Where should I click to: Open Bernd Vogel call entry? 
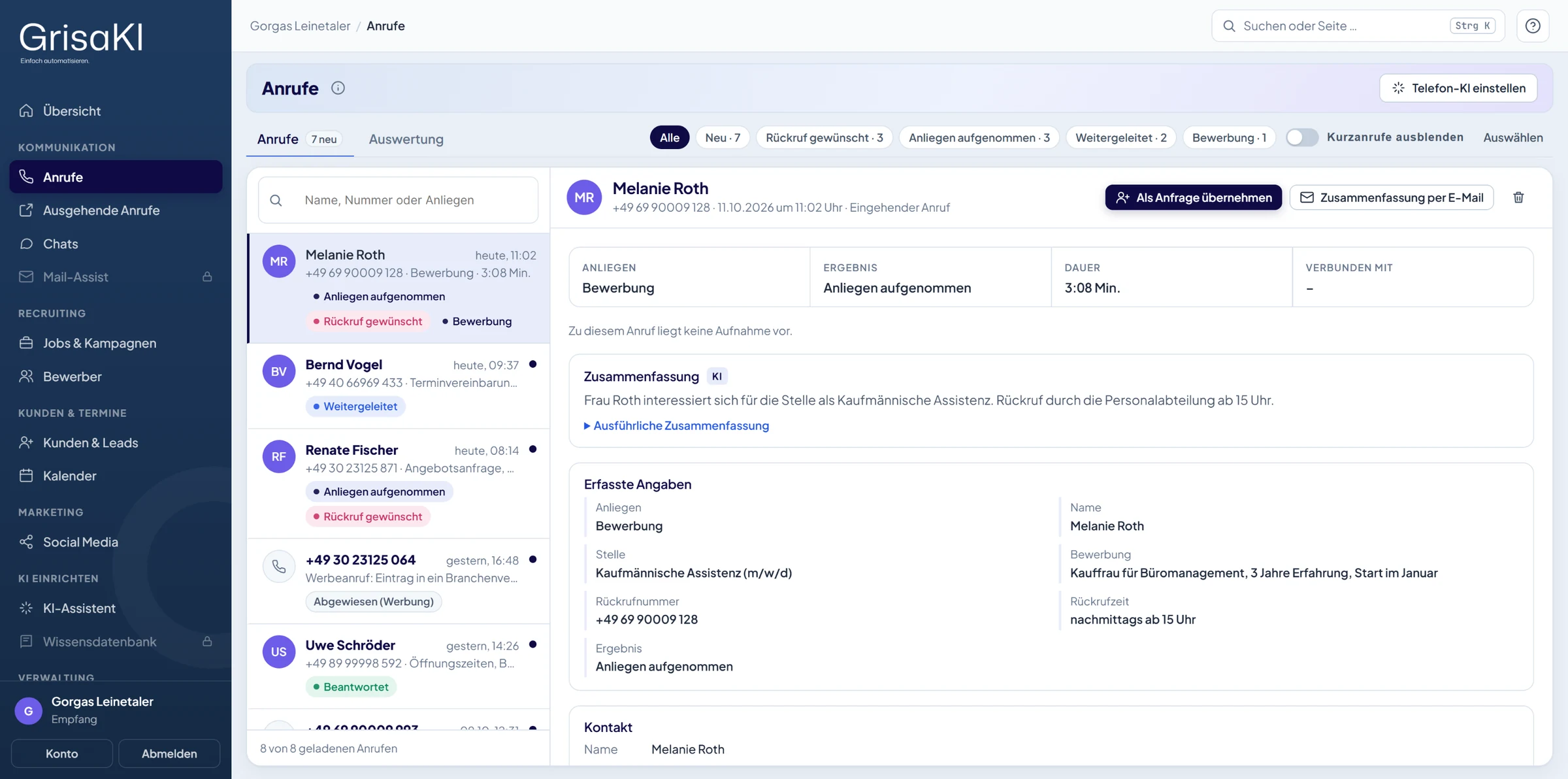(x=399, y=386)
